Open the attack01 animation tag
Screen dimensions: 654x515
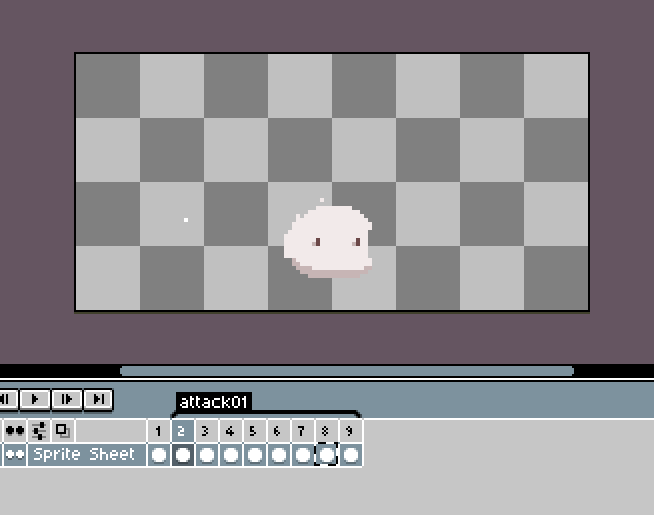tap(213, 402)
